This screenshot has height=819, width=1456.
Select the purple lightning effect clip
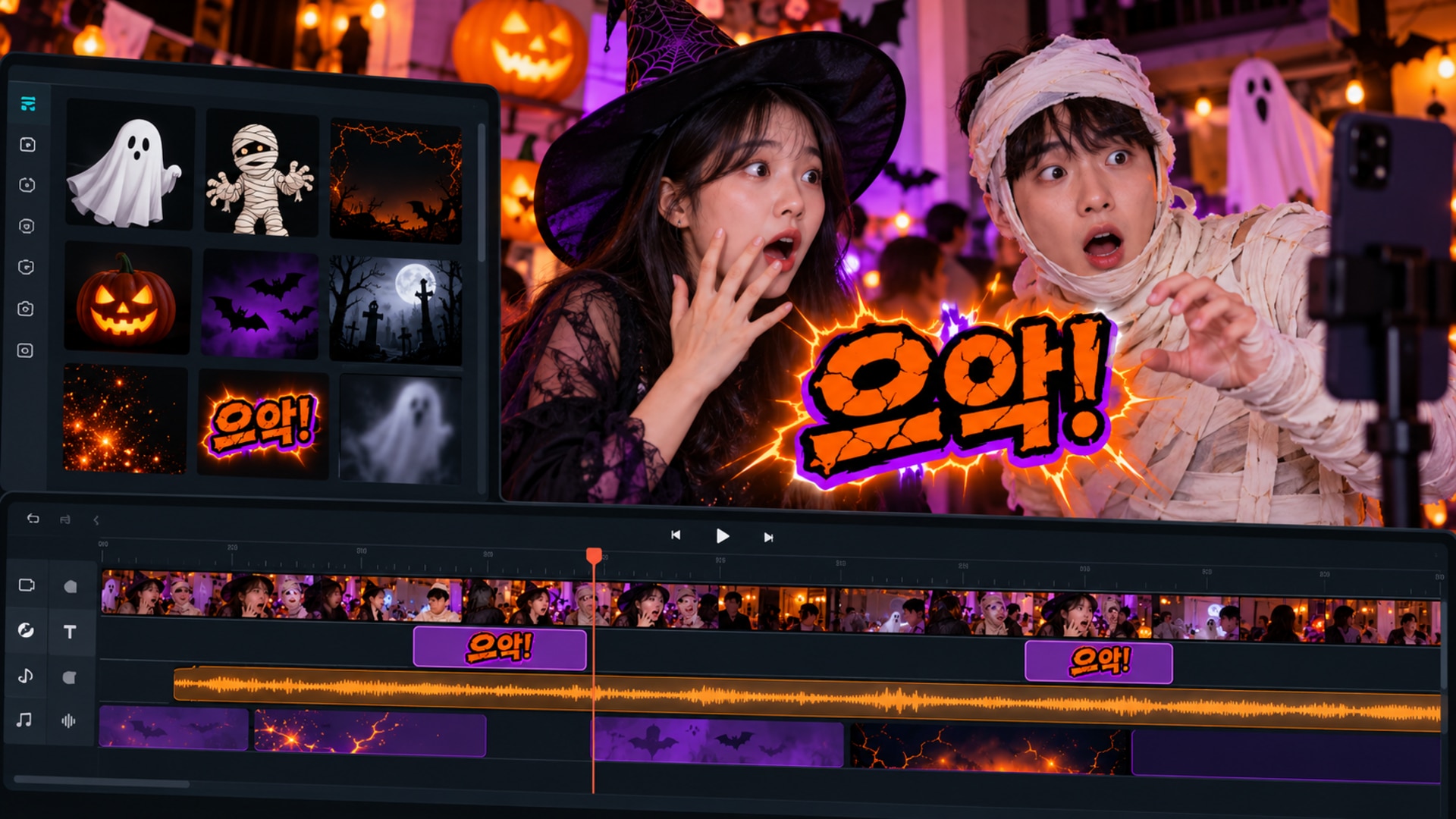(x=370, y=733)
